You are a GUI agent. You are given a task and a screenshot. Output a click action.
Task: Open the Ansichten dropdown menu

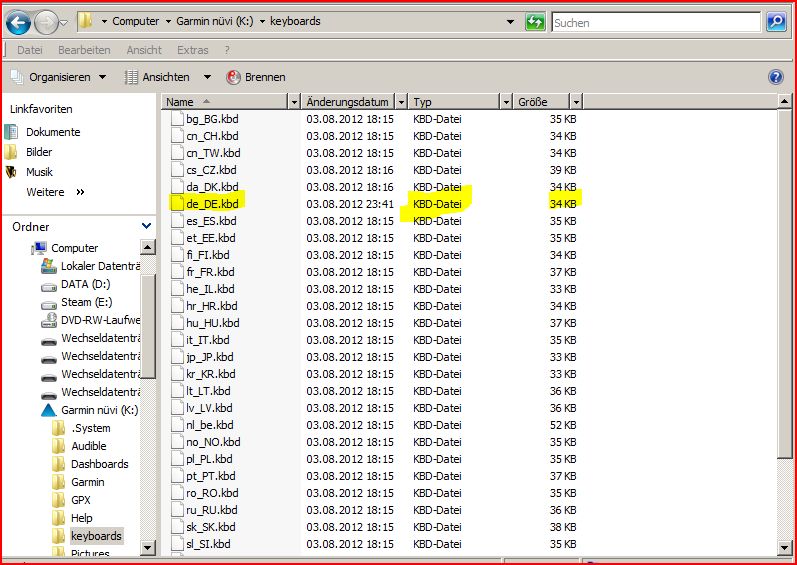[168, 77]
